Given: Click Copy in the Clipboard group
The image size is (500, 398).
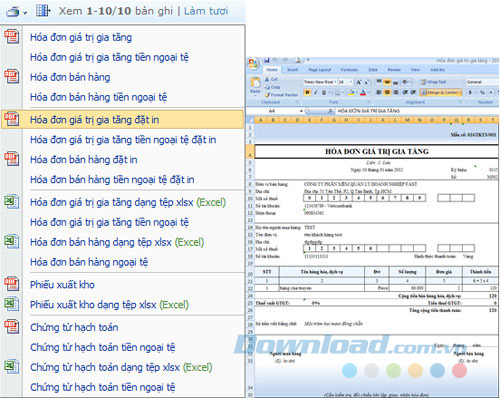Looking at the screenshot, I should (x=273, y=87).
